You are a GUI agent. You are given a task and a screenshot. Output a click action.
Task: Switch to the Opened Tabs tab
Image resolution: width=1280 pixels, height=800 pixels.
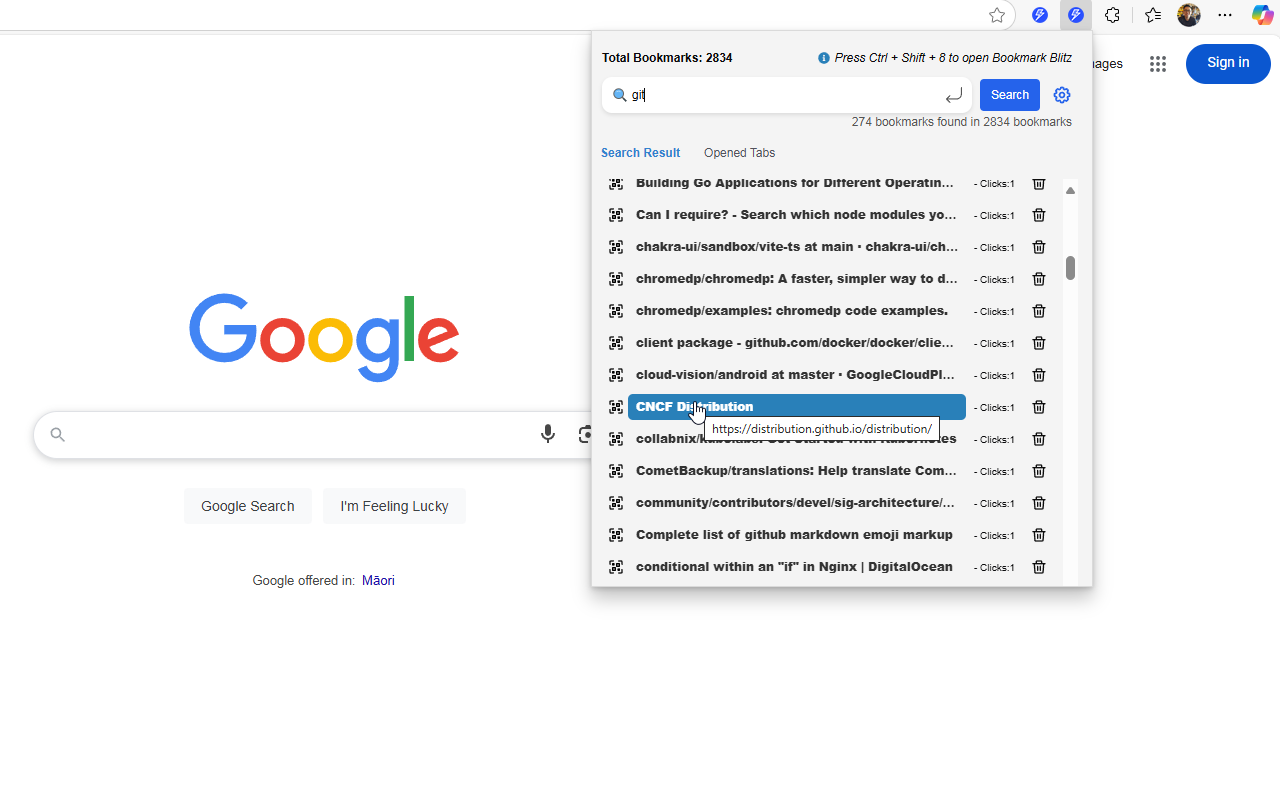click(739, 153)
